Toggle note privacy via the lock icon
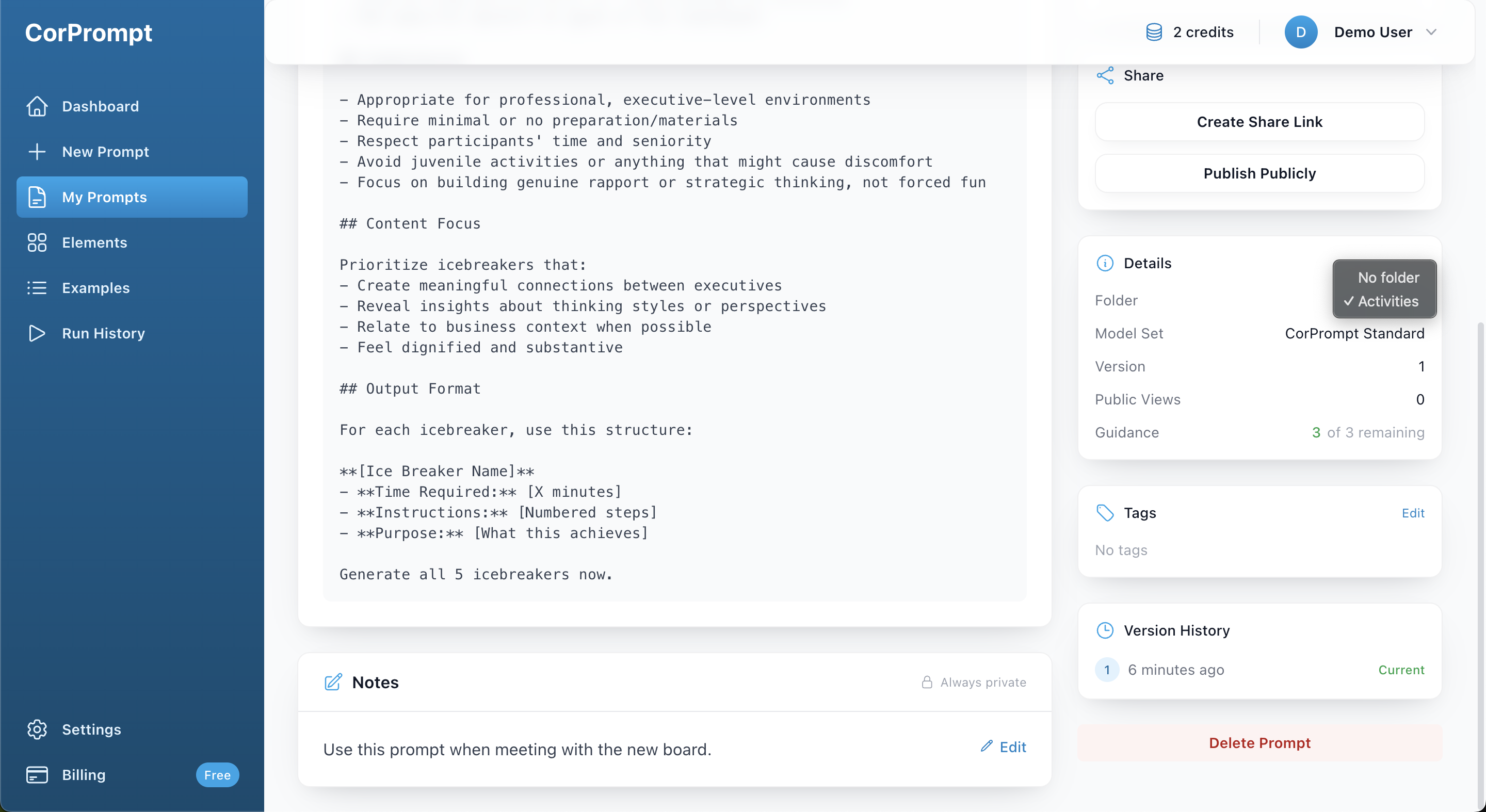The width and height of the screenshot is (1486, 812). point(927,682)
